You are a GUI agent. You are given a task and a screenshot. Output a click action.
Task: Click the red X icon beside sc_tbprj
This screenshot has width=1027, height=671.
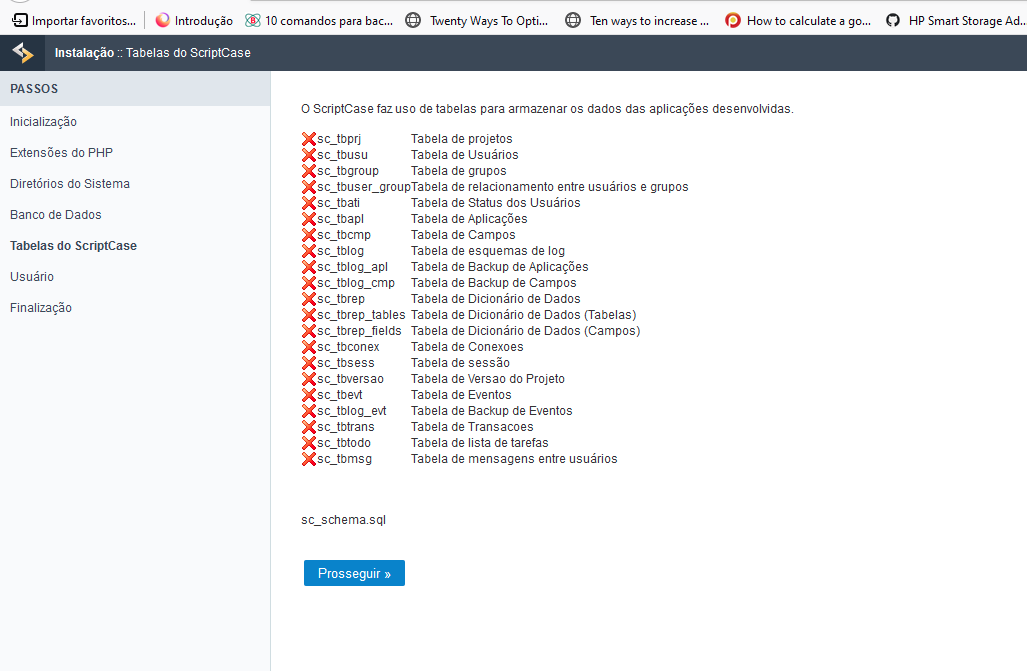(x=308, y=139)
